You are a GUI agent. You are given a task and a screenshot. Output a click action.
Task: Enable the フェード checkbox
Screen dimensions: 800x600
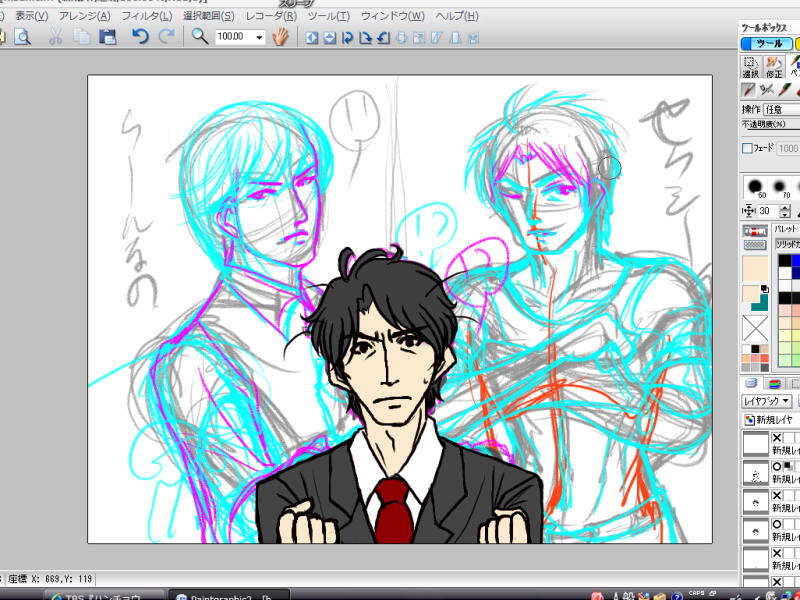pyautogui.click(x=747, y=148)
